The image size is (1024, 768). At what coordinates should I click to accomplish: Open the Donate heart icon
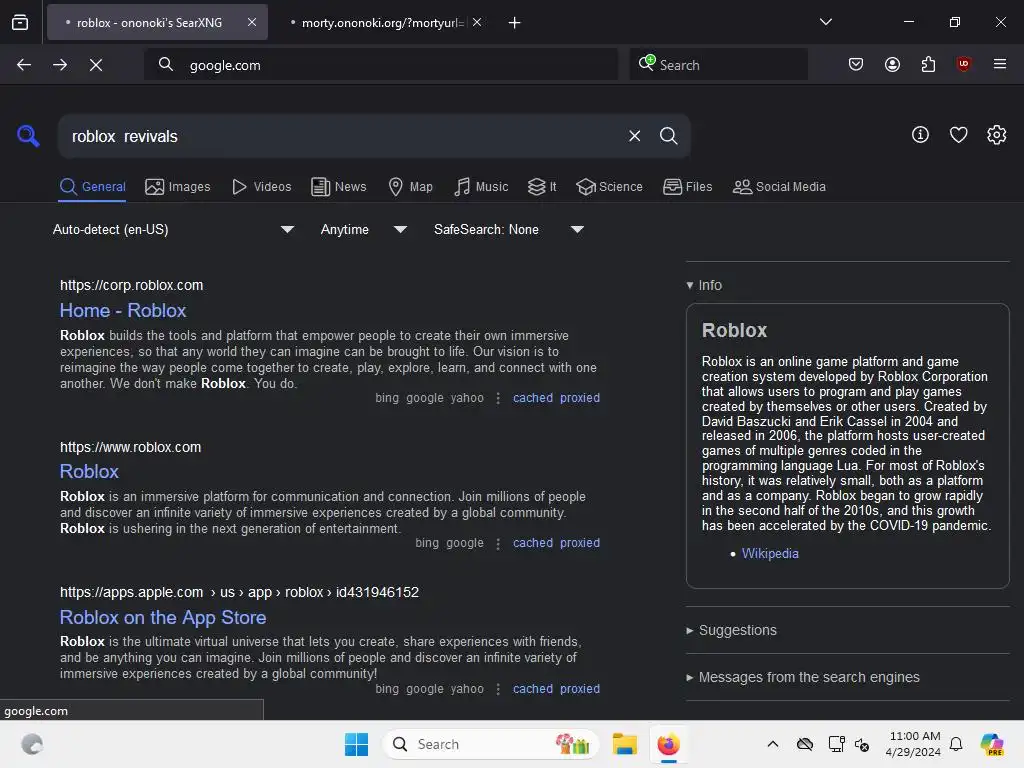coord(958,135)
